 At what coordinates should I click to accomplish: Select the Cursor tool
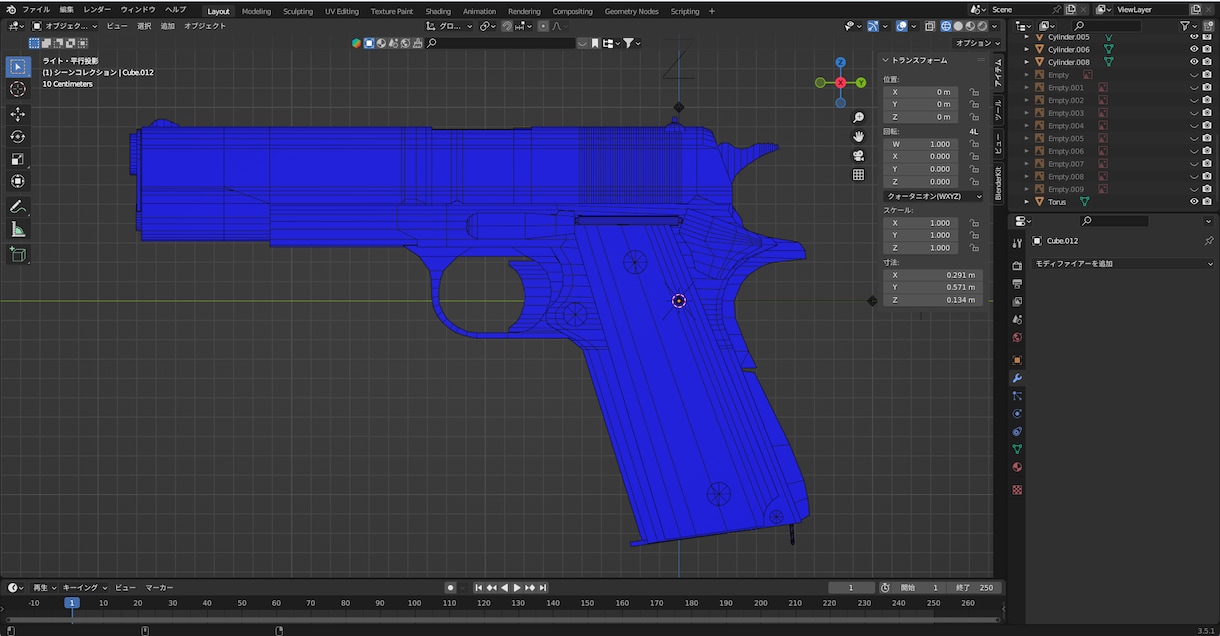tap(18, 89)
